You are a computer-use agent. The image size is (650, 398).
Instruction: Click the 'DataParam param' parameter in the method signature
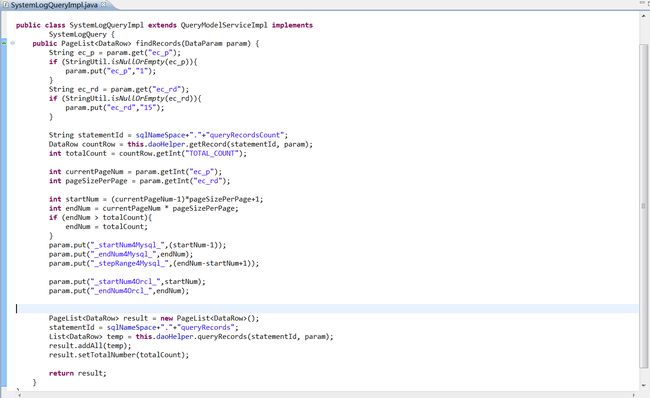click(x=218, y=43)
